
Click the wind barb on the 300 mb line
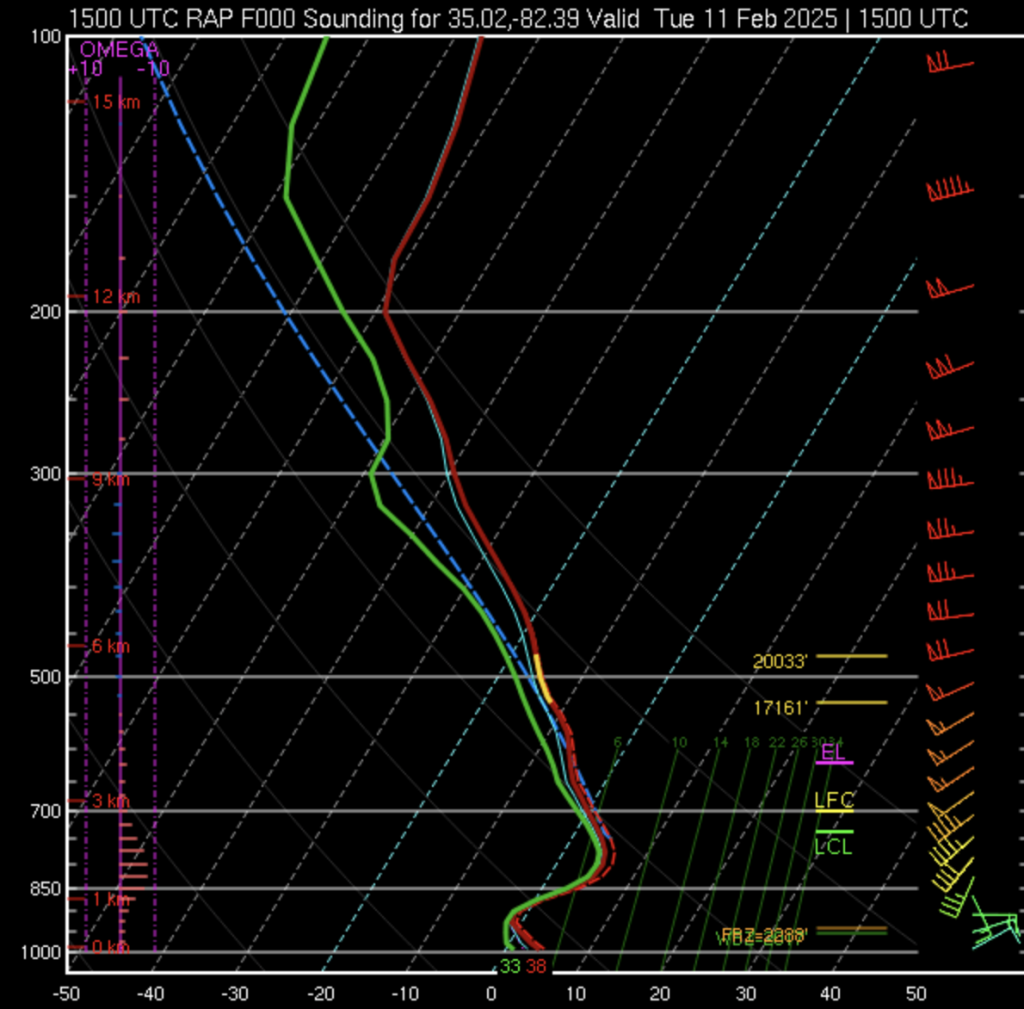pos(950,479)
